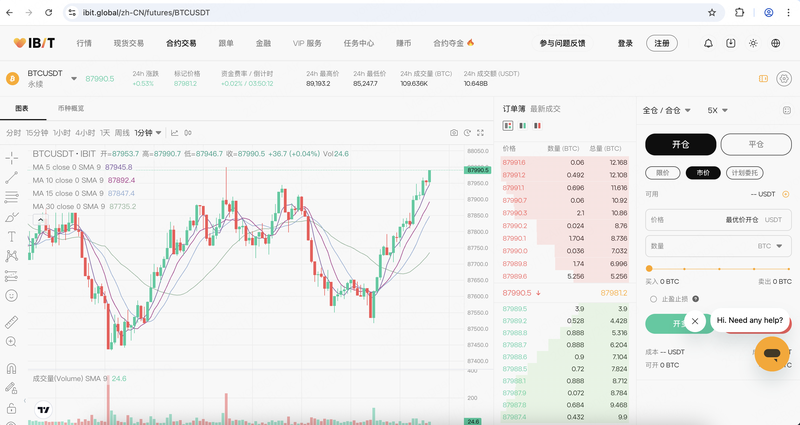Open the chart patterns tool
This screenshot has height=425, width=800.
coord(11,256)
